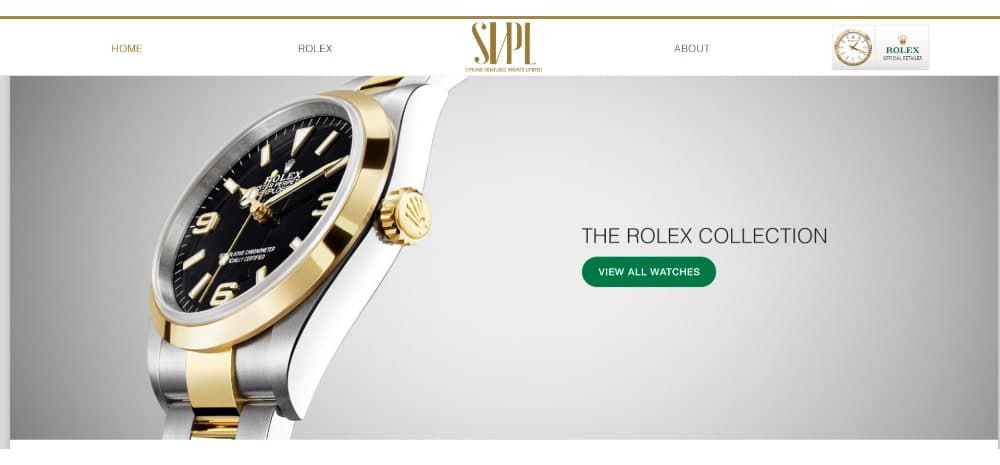Click the Official Retailer caption text
Screen dimensions: 1000x465
pyautogui.click(x=902, y=58)
